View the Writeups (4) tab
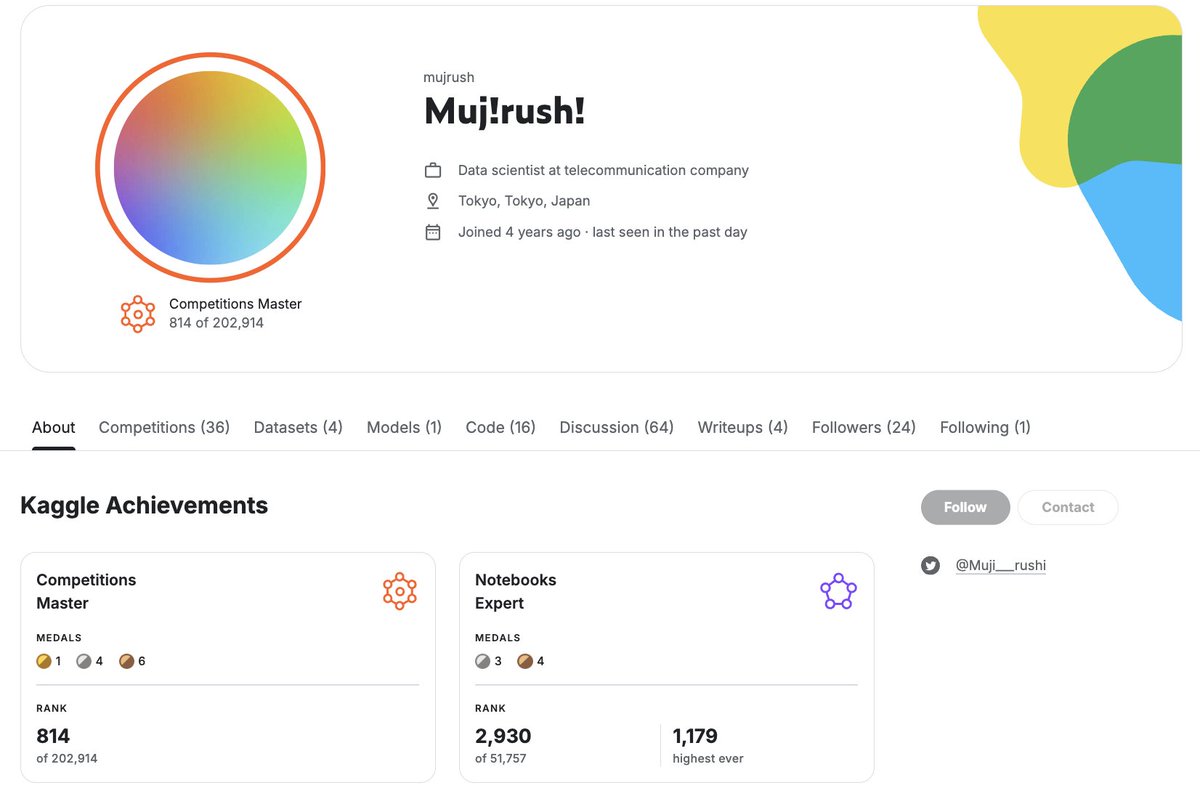 tap(743, 427)
